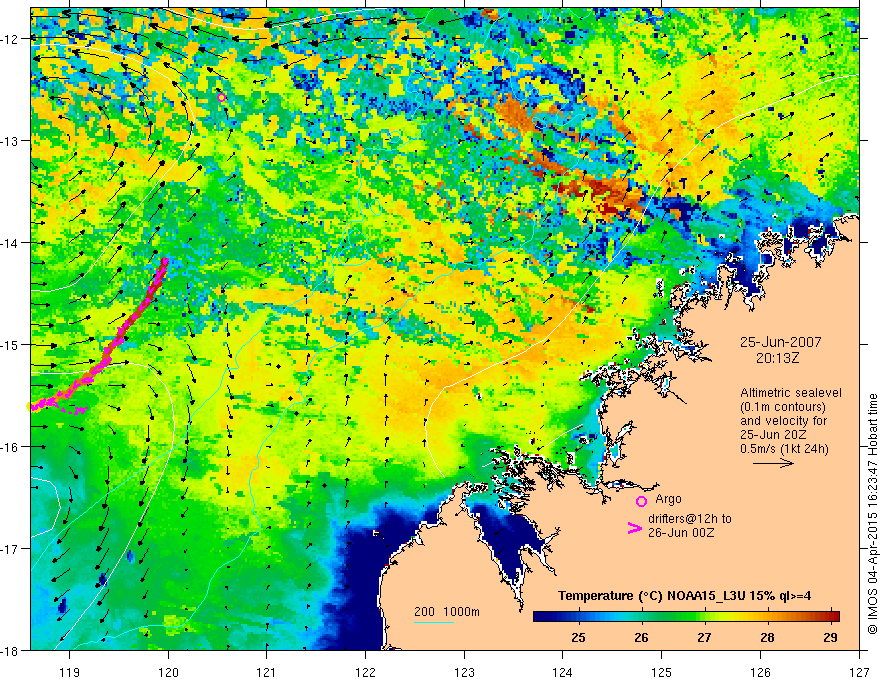
Task: Click latitude axis label '-16'
Action: 12,447
